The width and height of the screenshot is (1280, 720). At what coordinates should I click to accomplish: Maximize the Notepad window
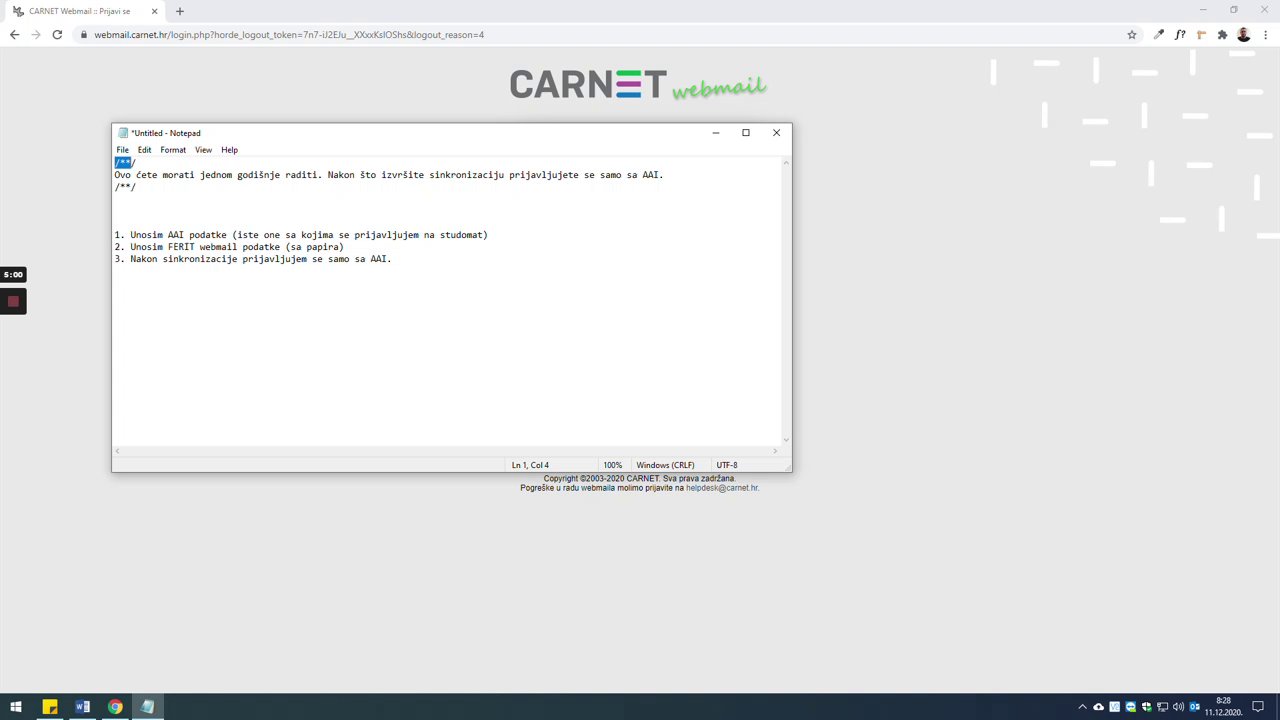746,133
